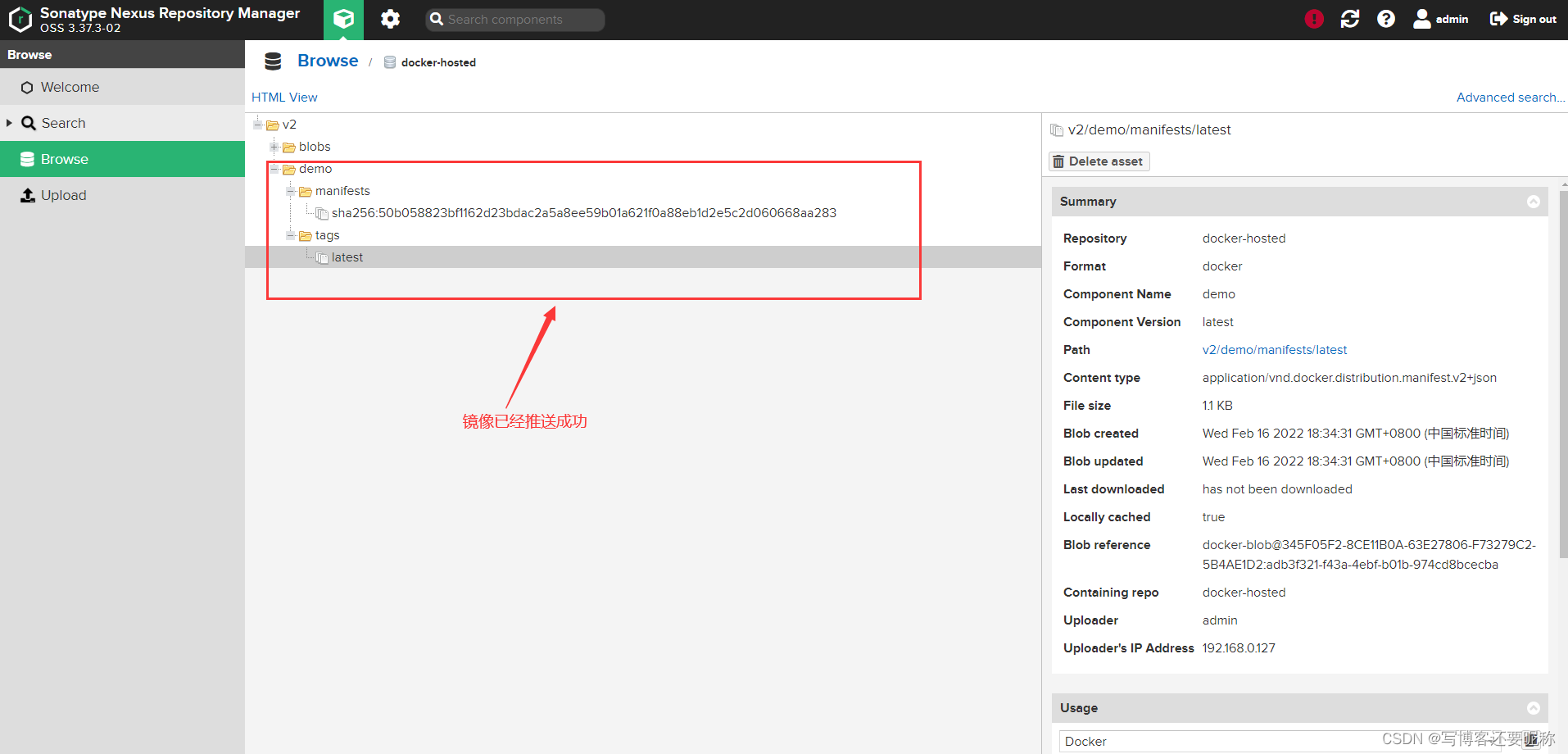Click the File size value 1.1 KB
1568x754 pixels.
coord(1217,406)
